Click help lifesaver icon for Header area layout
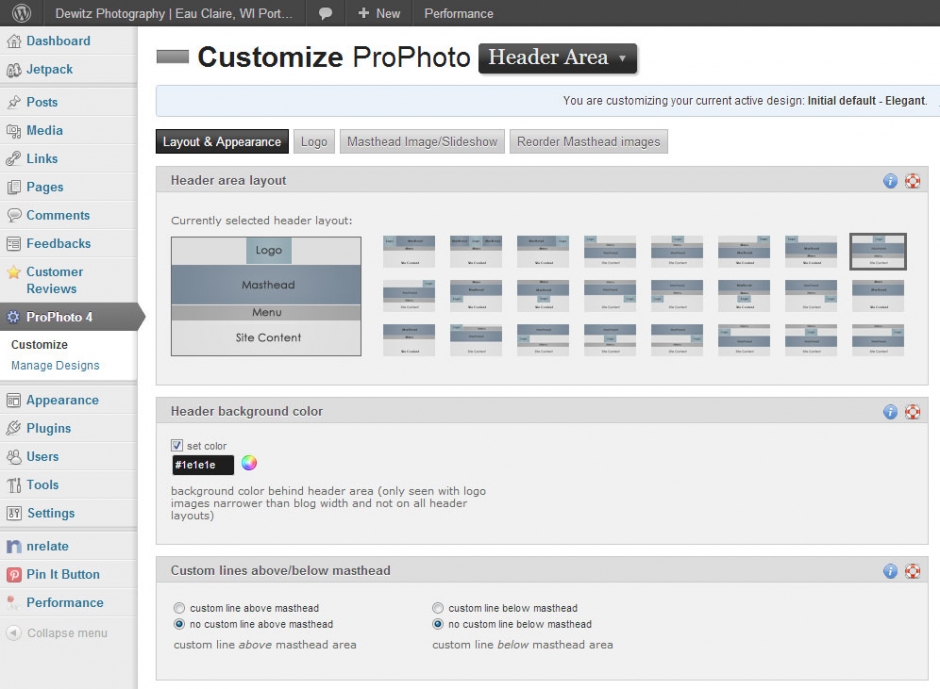The width and height of the screenshot is (940, 689). pyautogui.click(x=912, y=180)
